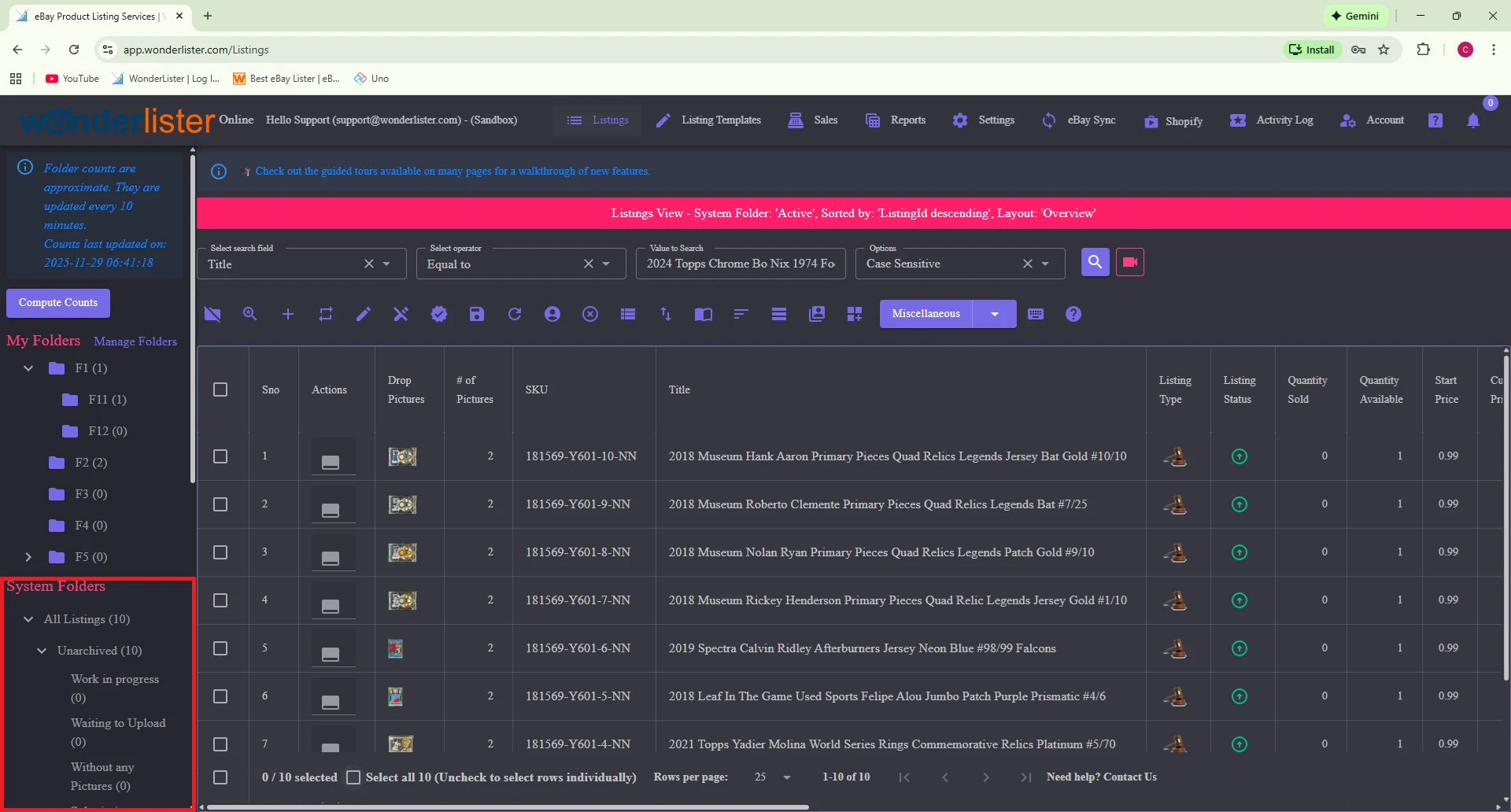
Task: Click the refresh listings icon in the toolbar
Action: tap(515, 314)
